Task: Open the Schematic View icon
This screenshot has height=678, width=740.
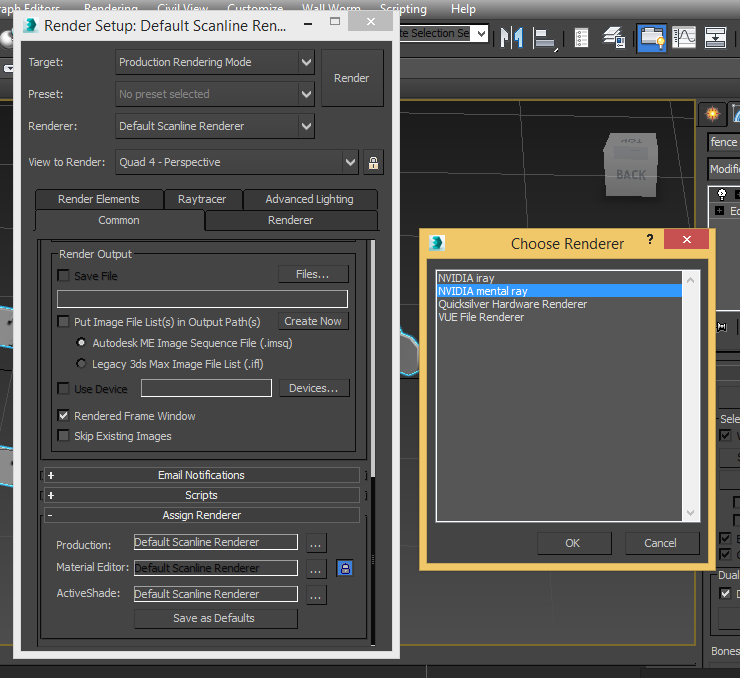Action: [715, 38]
